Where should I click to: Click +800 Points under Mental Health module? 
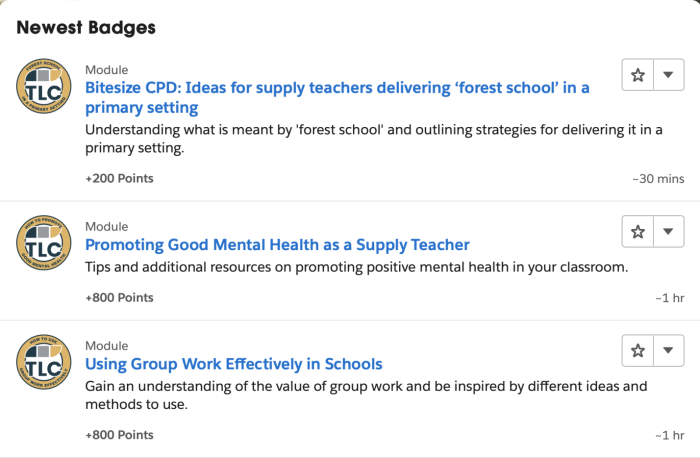pyautogui.click(x=119, y=297)
